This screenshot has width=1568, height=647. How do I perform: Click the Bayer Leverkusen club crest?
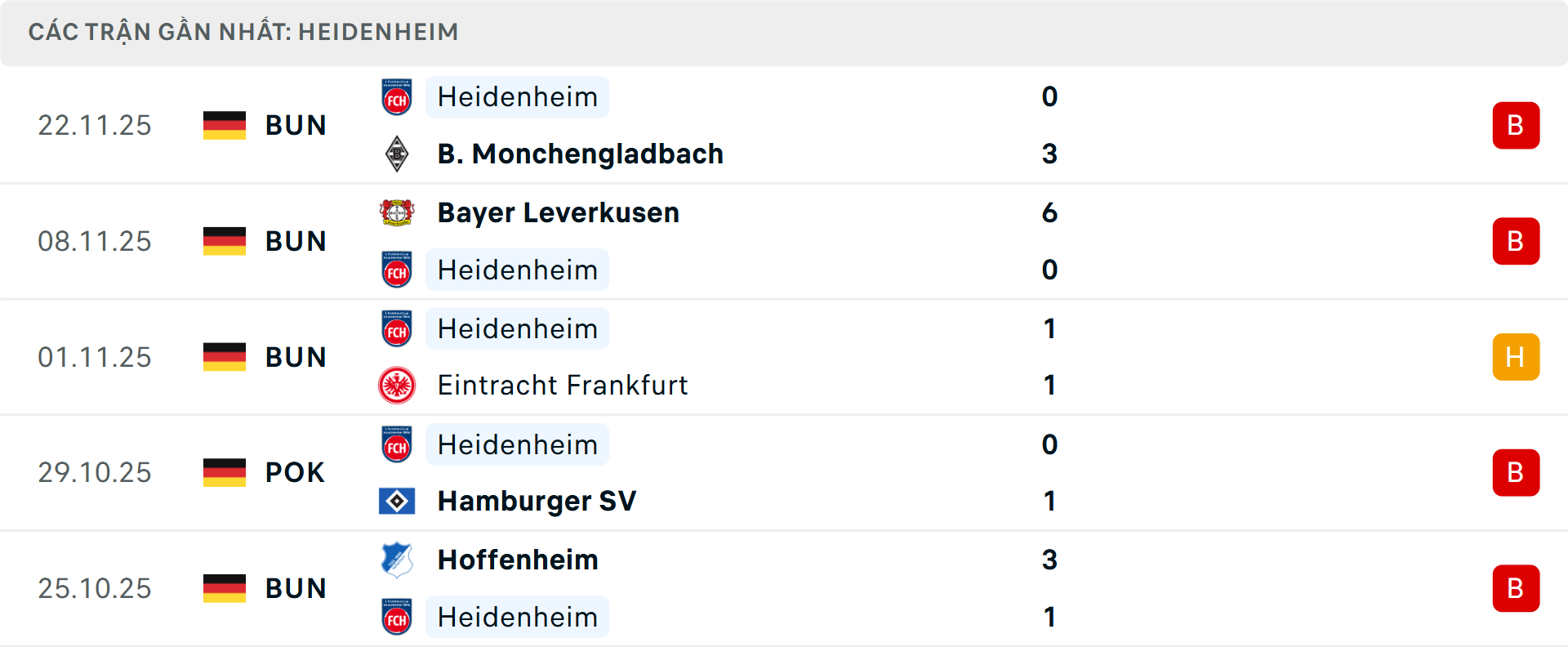click(397, 212)
